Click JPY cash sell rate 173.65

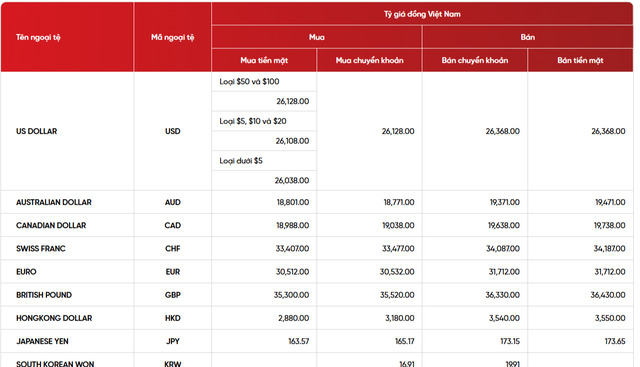point(615,342)
